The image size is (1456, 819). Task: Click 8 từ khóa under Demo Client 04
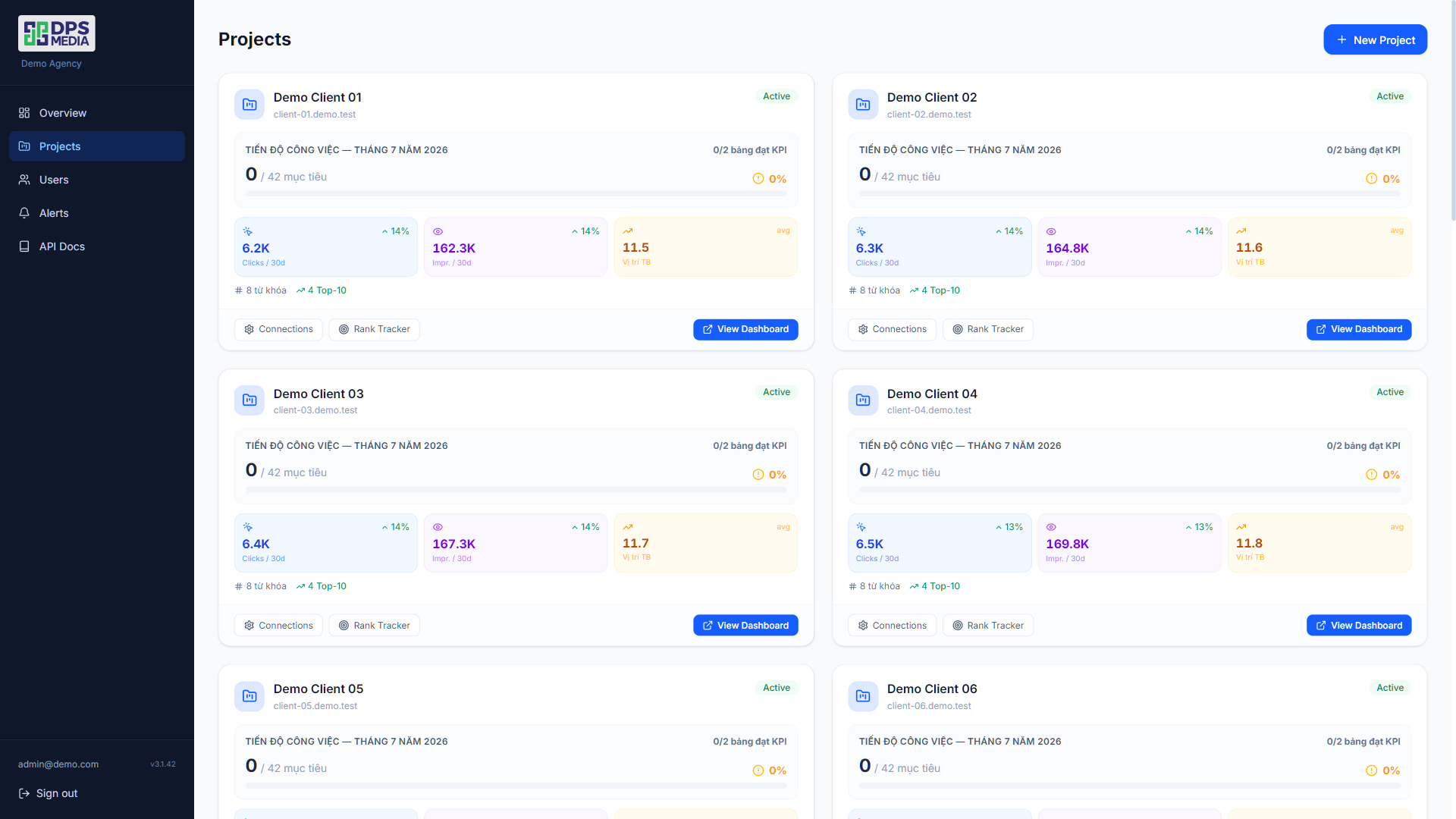tap(874, 586)
